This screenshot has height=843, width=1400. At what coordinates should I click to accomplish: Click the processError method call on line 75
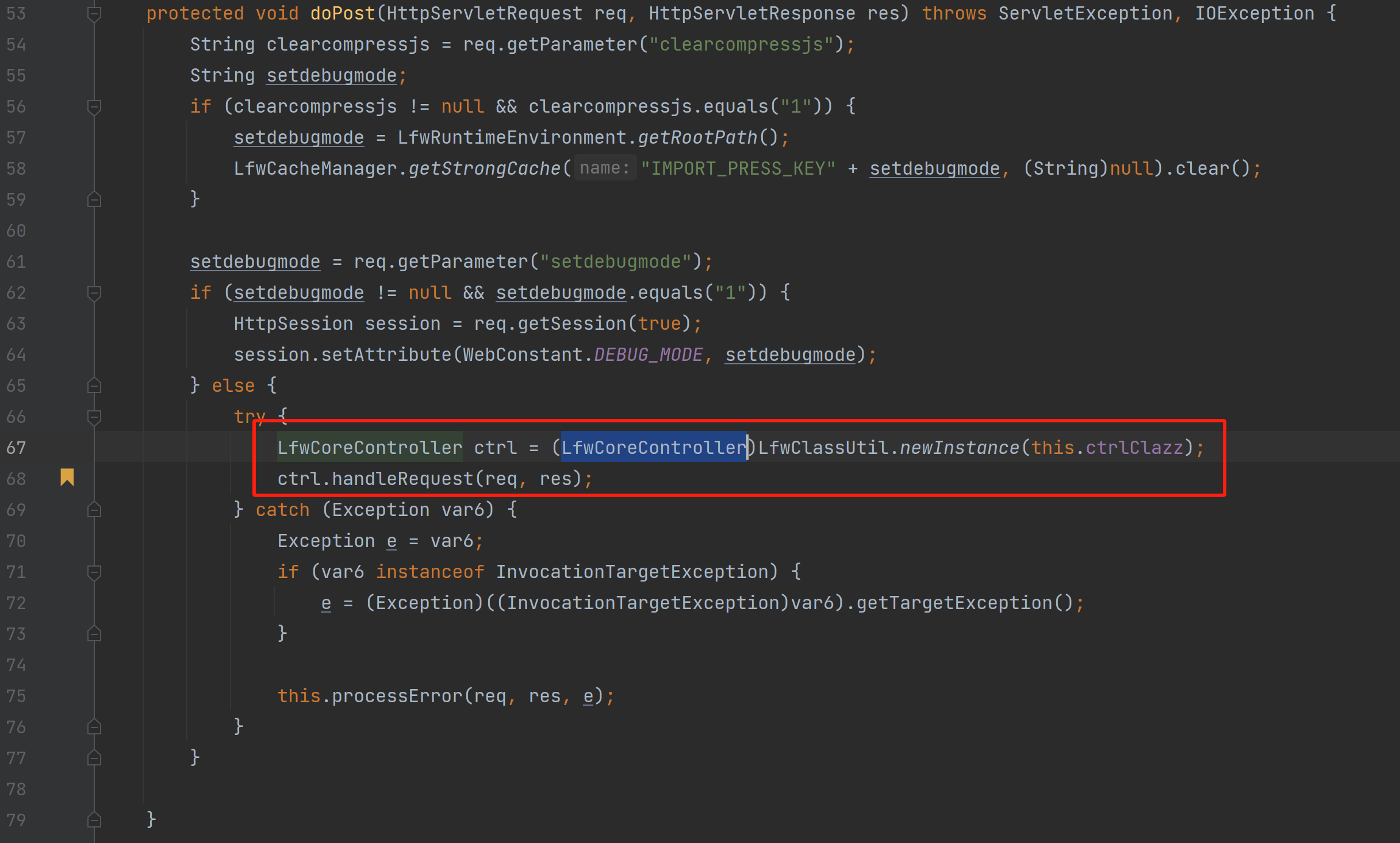(397, 696)
